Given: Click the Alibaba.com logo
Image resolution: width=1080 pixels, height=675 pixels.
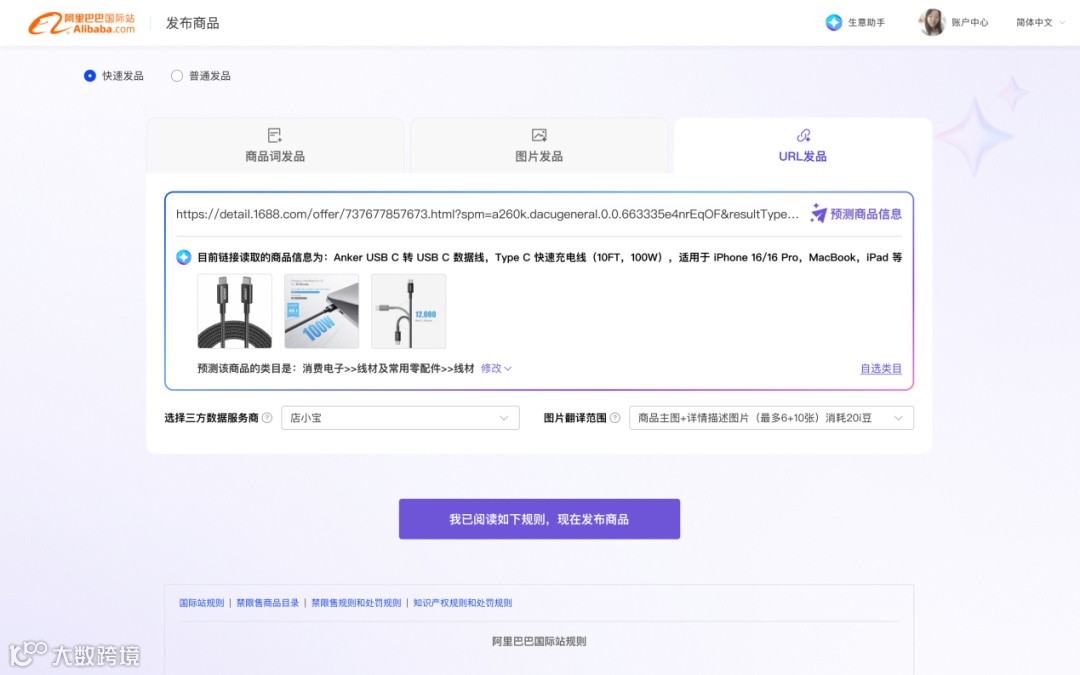Looking at the screenshot, I should [x=82, y=23].
